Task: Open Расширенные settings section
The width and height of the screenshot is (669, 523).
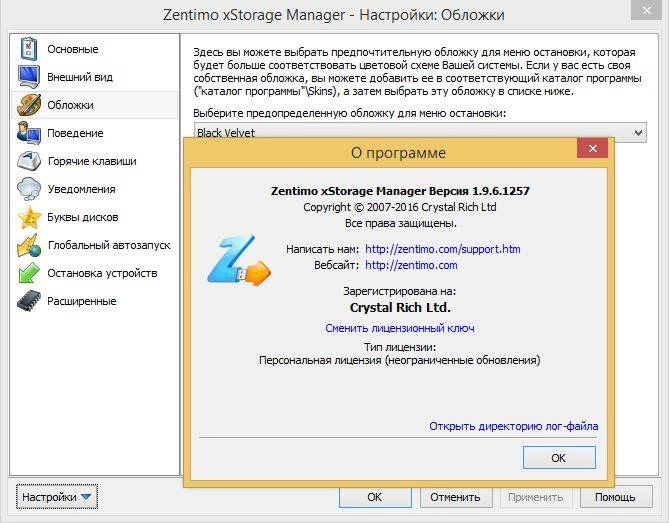Action: pyautogui.click(x=82, y=301)
